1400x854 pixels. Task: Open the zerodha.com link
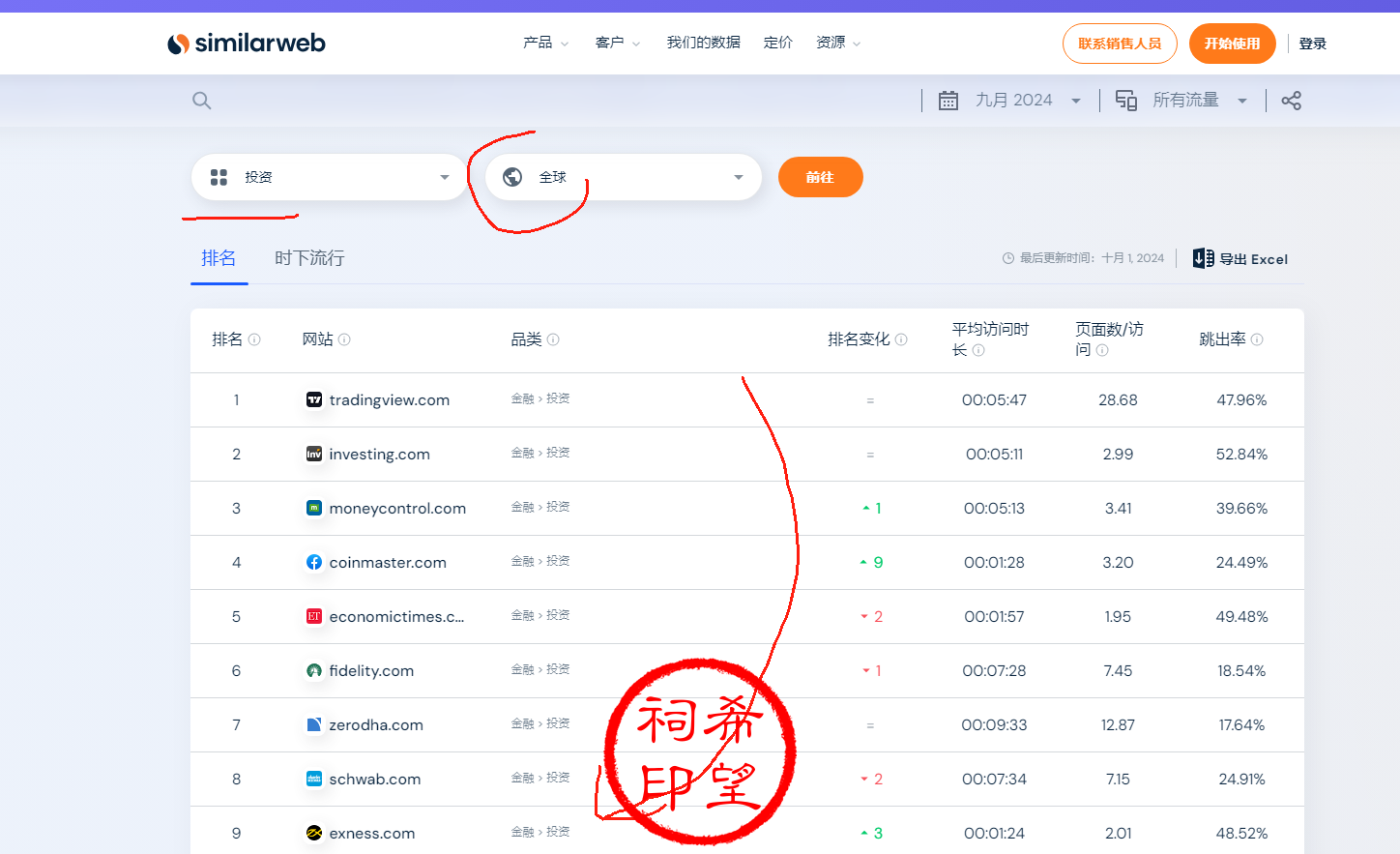tap(376, 725)
